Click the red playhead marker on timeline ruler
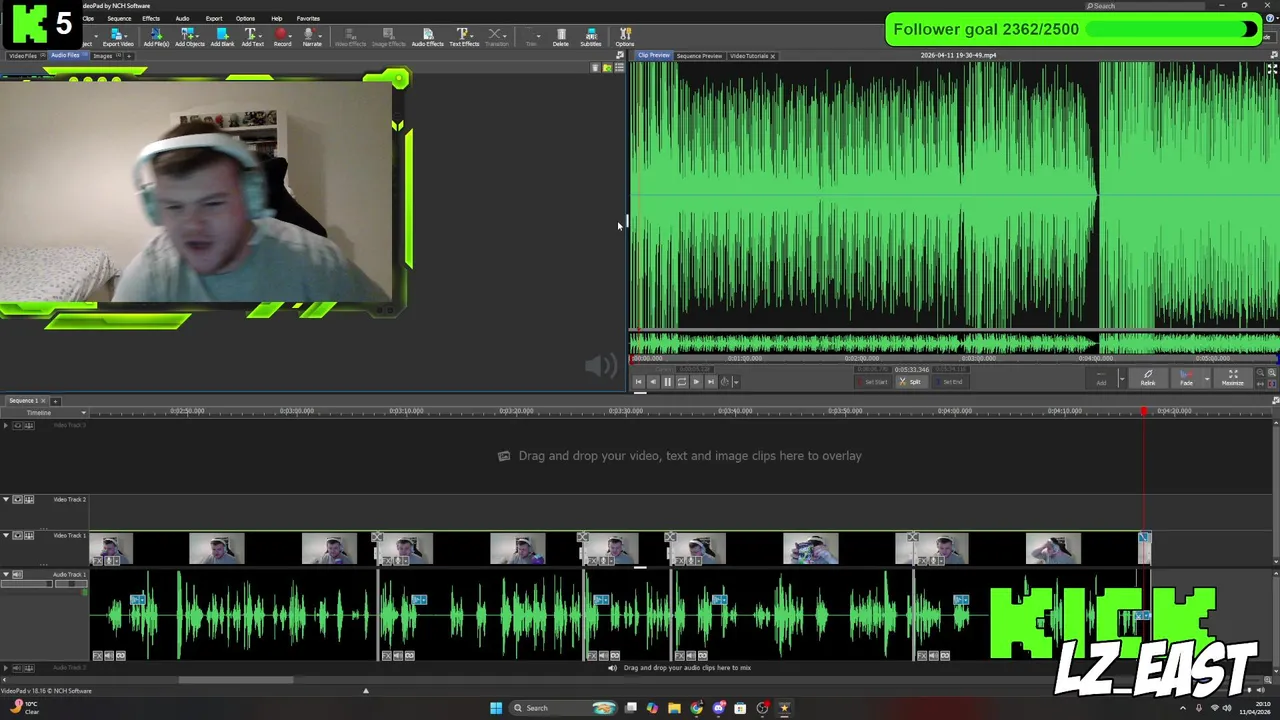The width and height of the screenshot is (1280, 720). [1144, 411]
